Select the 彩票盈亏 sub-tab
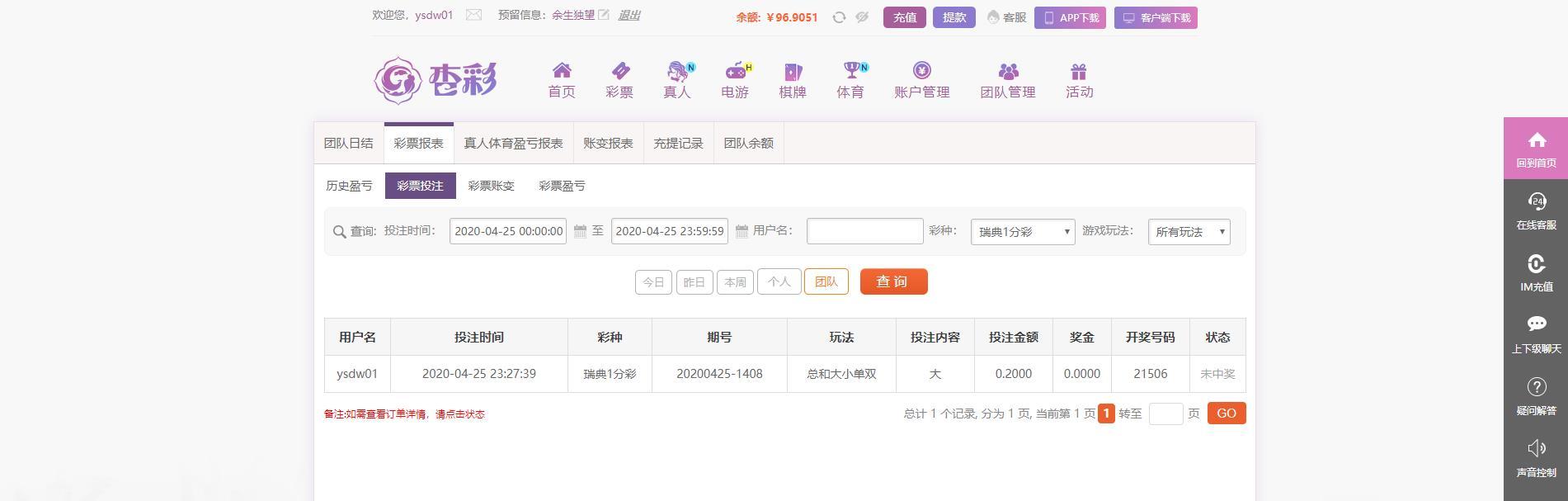 coord(562,186)
